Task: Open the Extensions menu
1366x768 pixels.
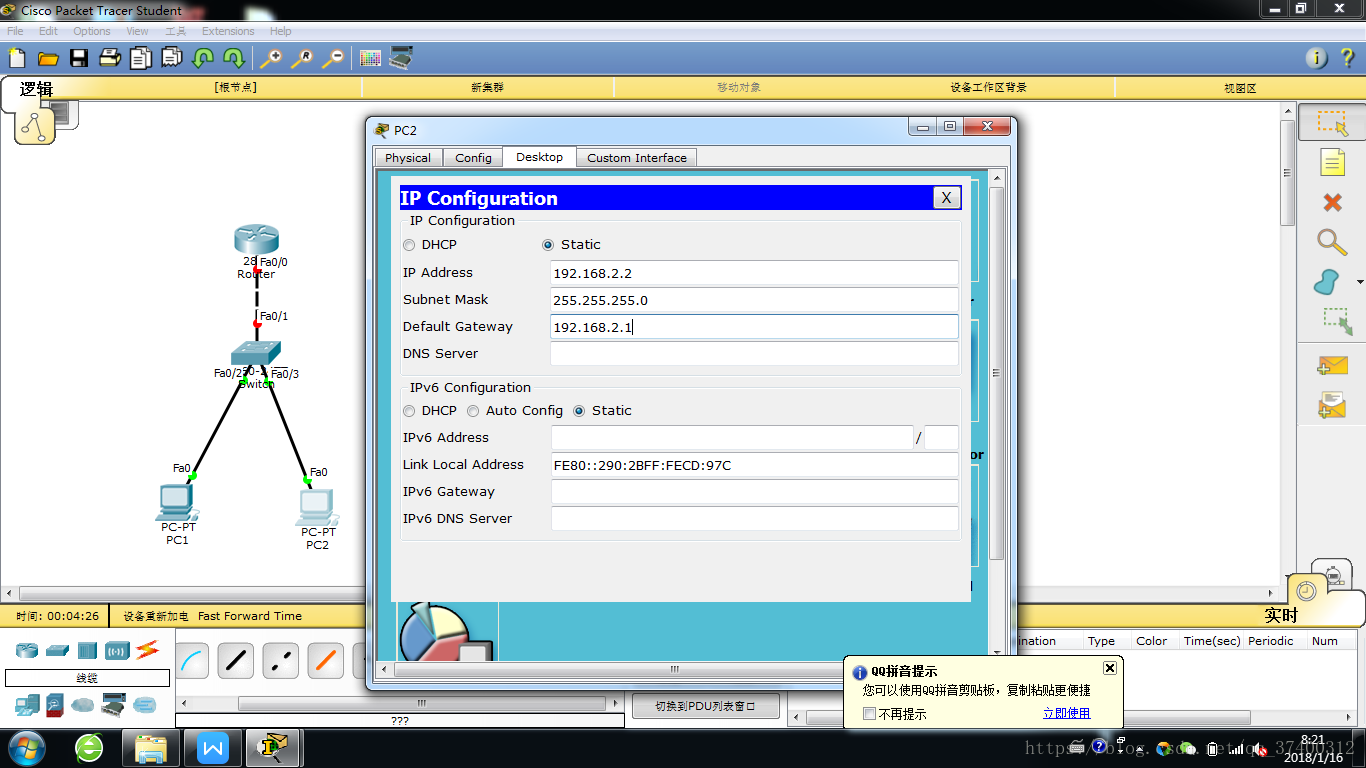Action: click(x=228, y=31)
